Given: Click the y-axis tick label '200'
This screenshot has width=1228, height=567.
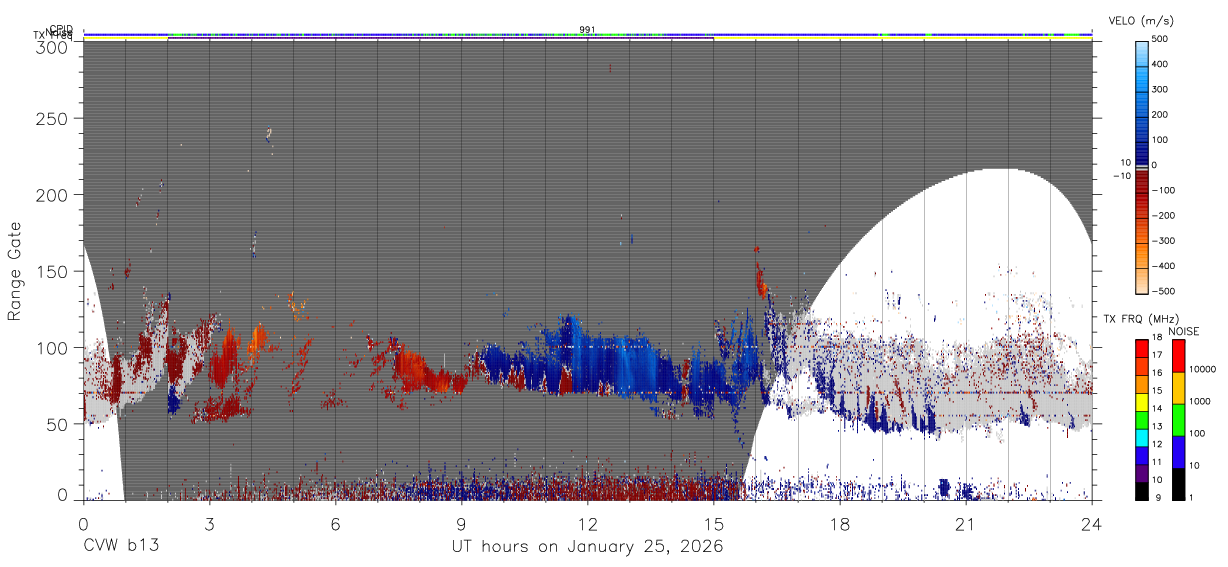Looking at the screenshot, I should (53, 195).
